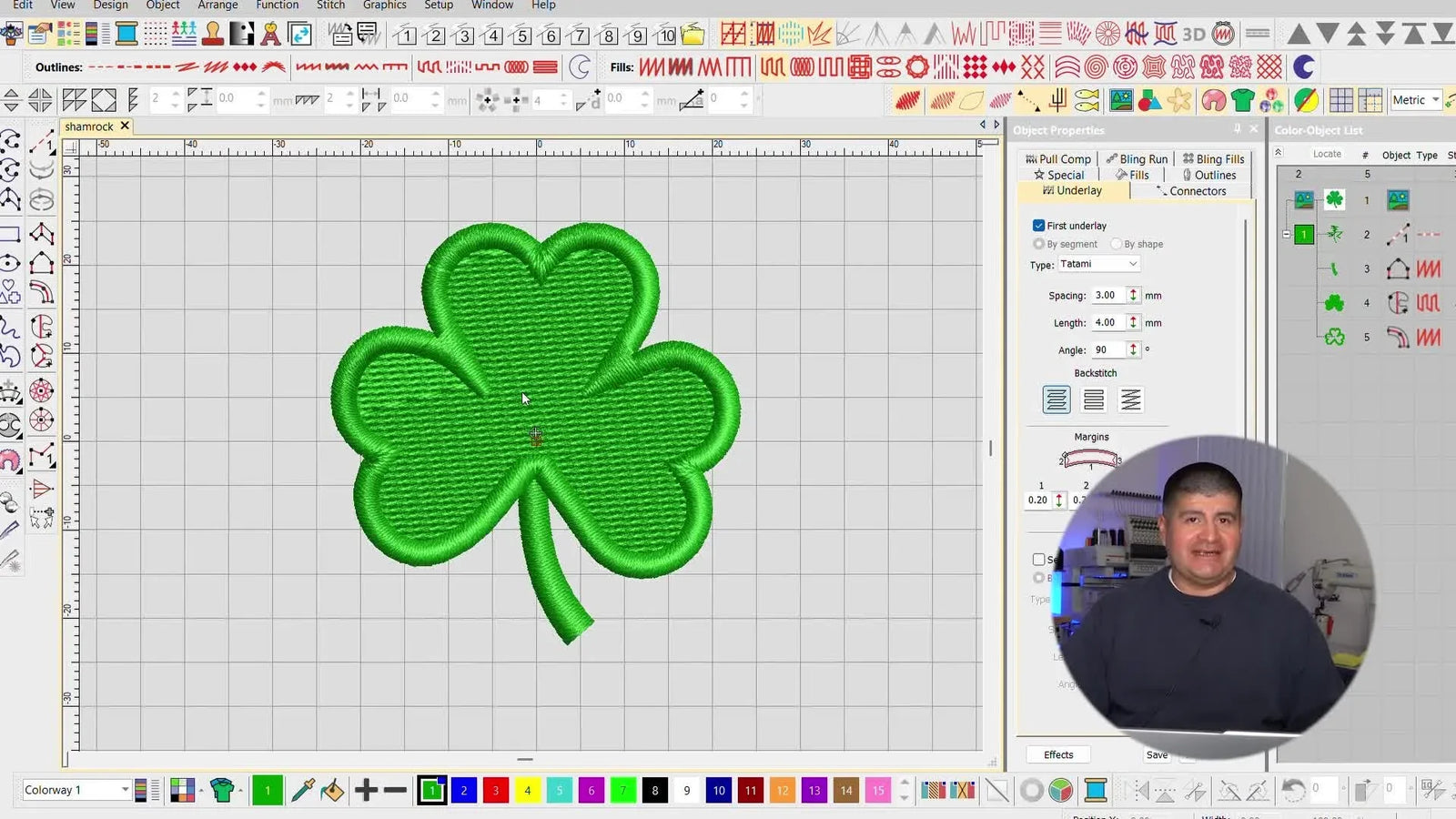Open the Graphics menu

pyautogui.click(x=384, y=5)
